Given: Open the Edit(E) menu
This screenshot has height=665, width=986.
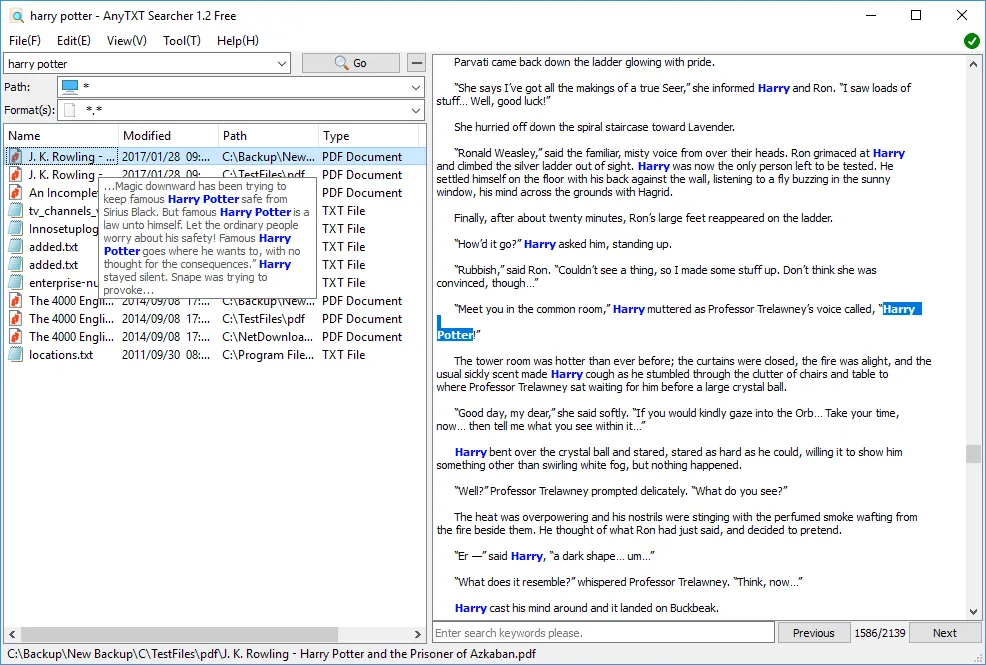Looking at the screenshot, I should coord(74,41).
